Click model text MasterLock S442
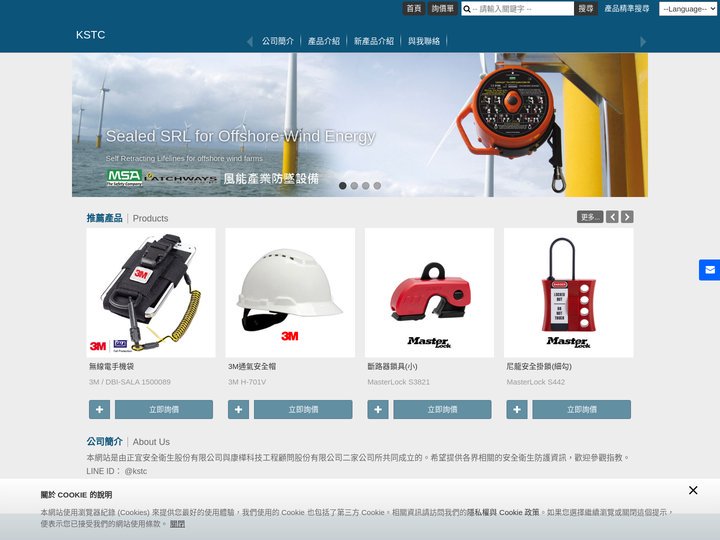 536,382
